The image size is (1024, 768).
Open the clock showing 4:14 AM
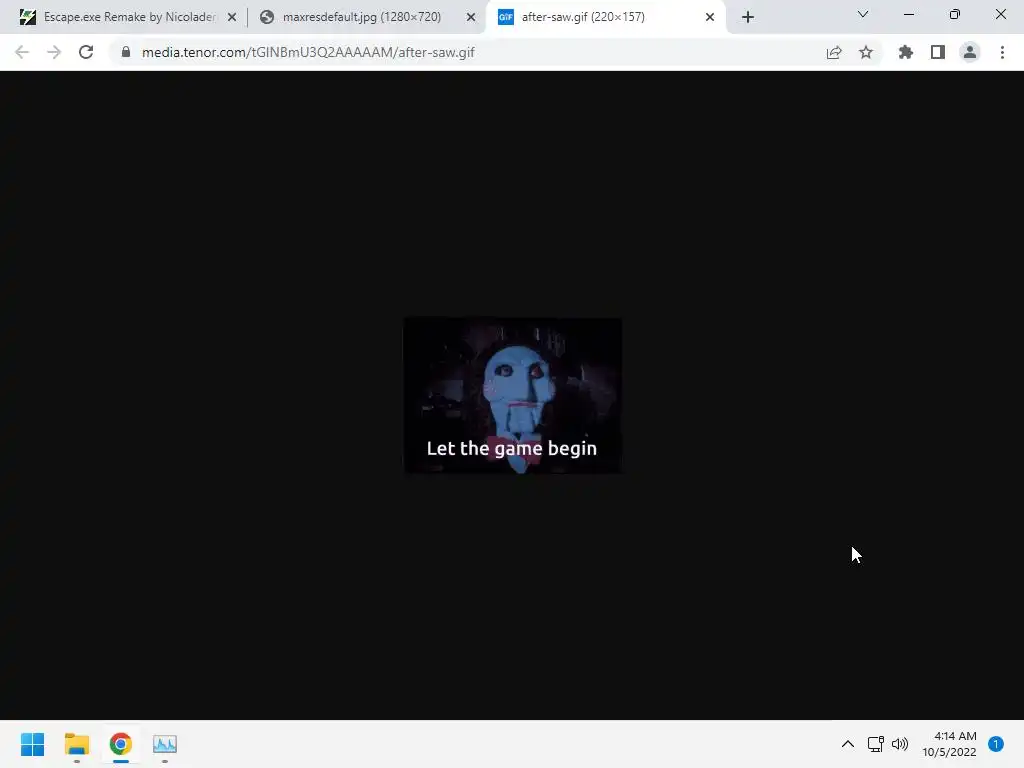[x=949, y=744]
